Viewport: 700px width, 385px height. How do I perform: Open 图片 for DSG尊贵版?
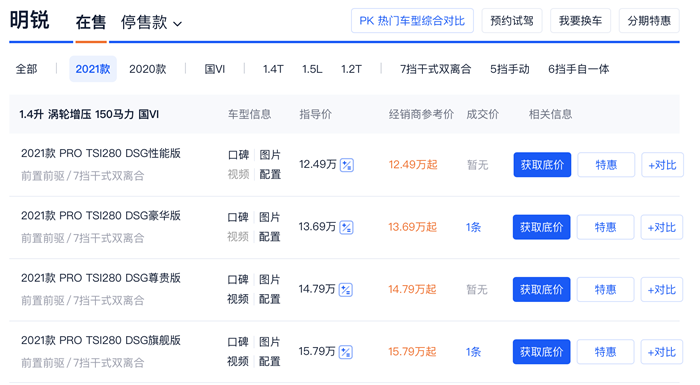[270, 280]
